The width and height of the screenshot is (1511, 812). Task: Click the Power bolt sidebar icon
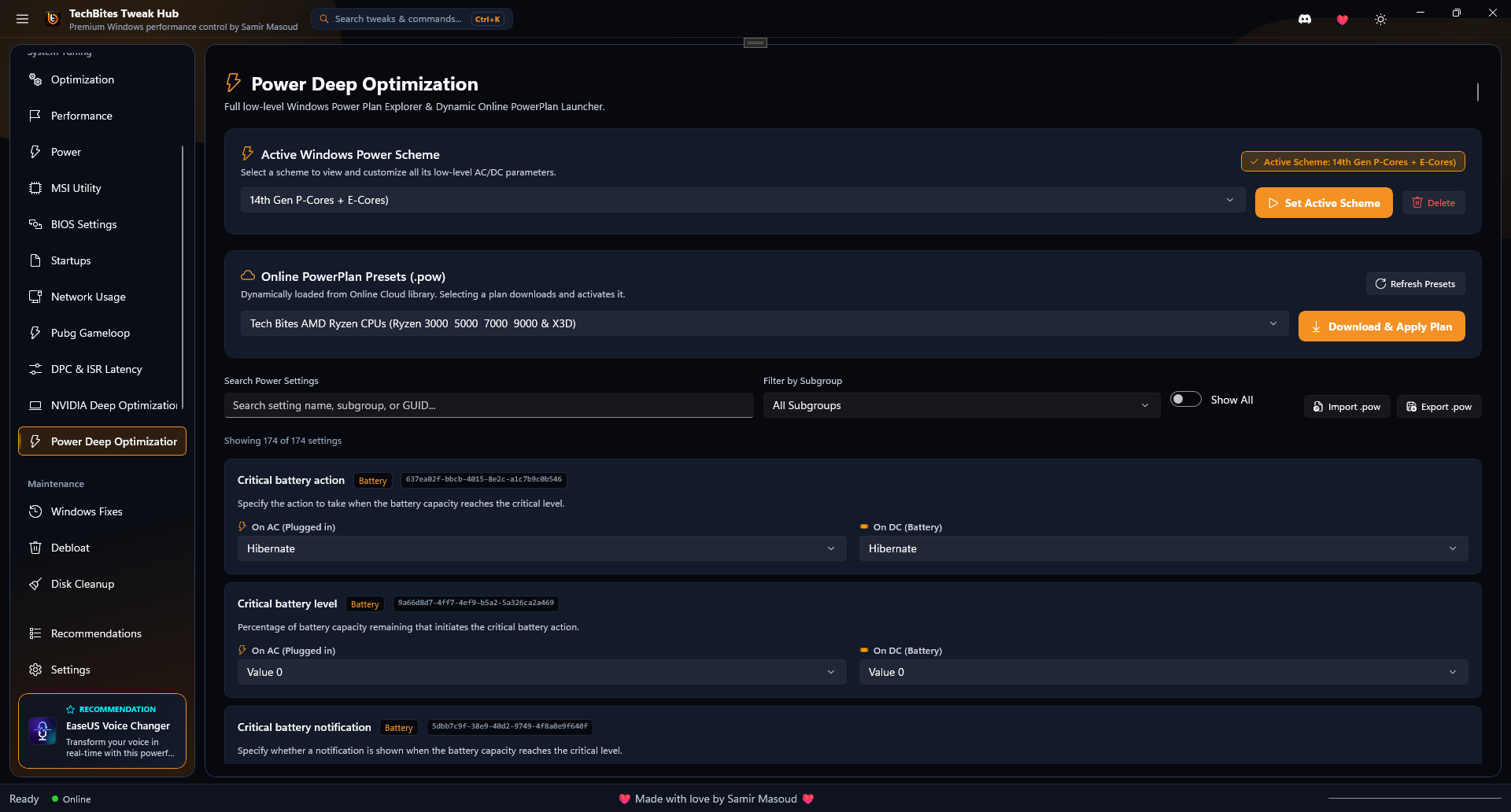[35, 152]
